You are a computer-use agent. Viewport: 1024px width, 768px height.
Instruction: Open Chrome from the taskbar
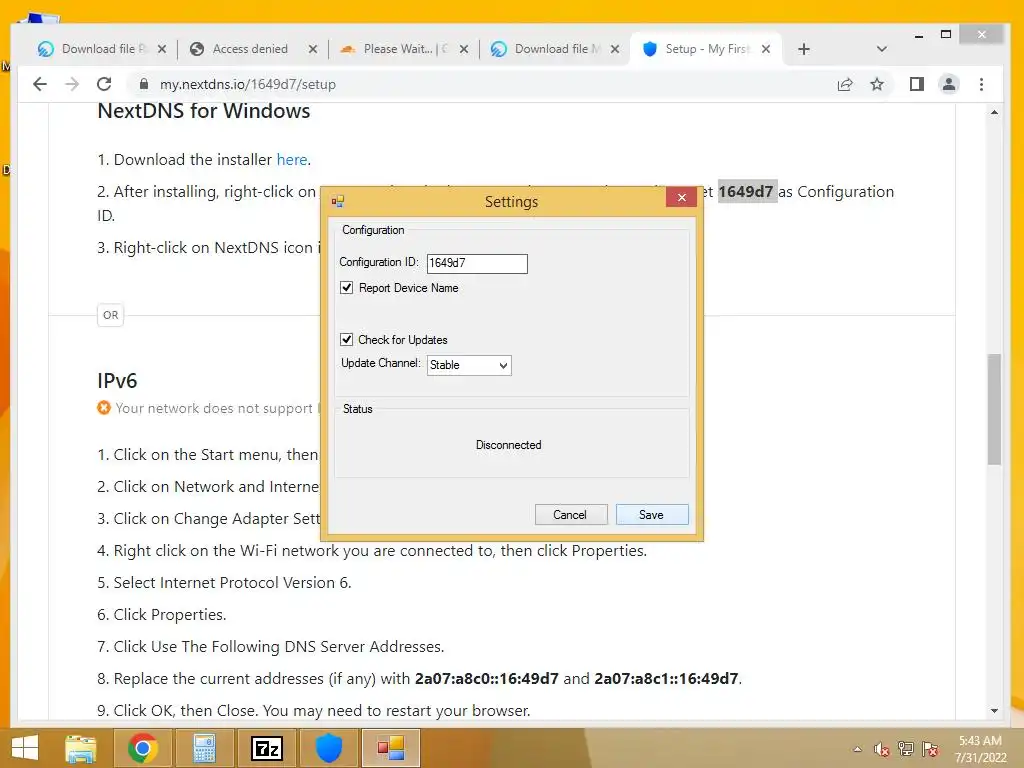pyautogui.click(x=142, y=748)
